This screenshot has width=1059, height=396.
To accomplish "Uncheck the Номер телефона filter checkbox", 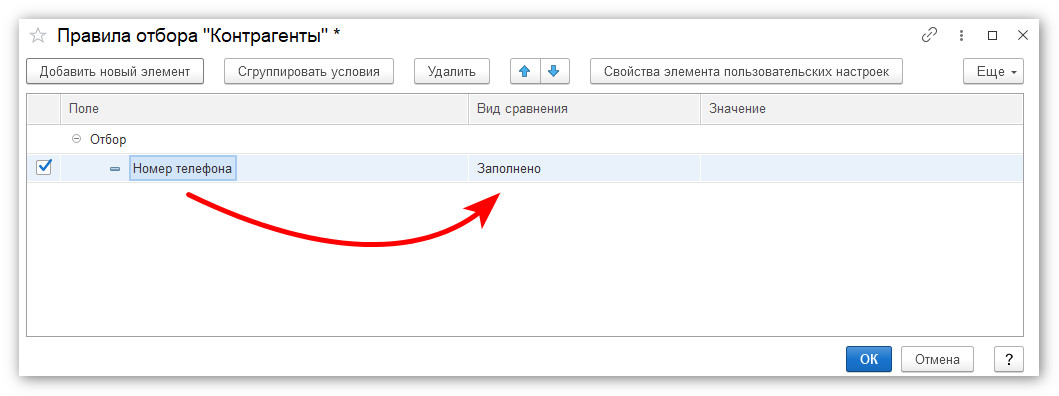I will [x=43, y=168].
